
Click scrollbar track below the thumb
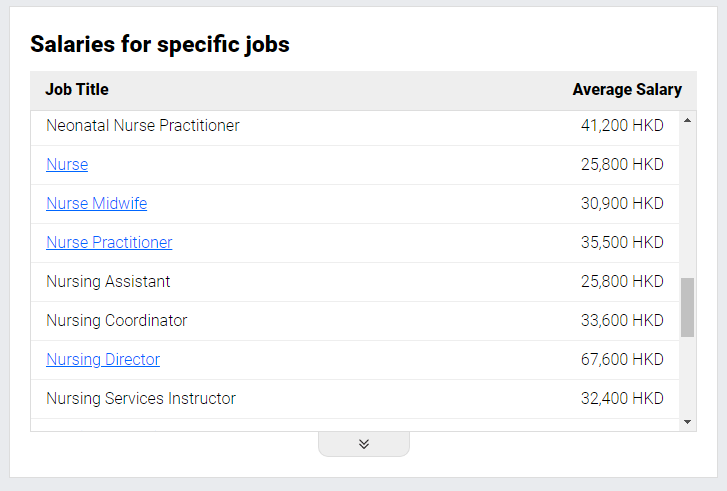click(x=687, y=375)
